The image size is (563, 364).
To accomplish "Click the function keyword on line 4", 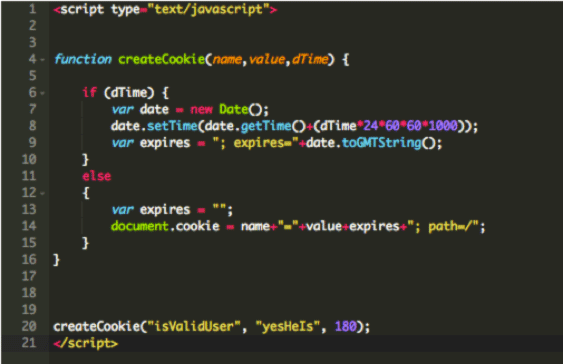I will (x=83, y=59).
